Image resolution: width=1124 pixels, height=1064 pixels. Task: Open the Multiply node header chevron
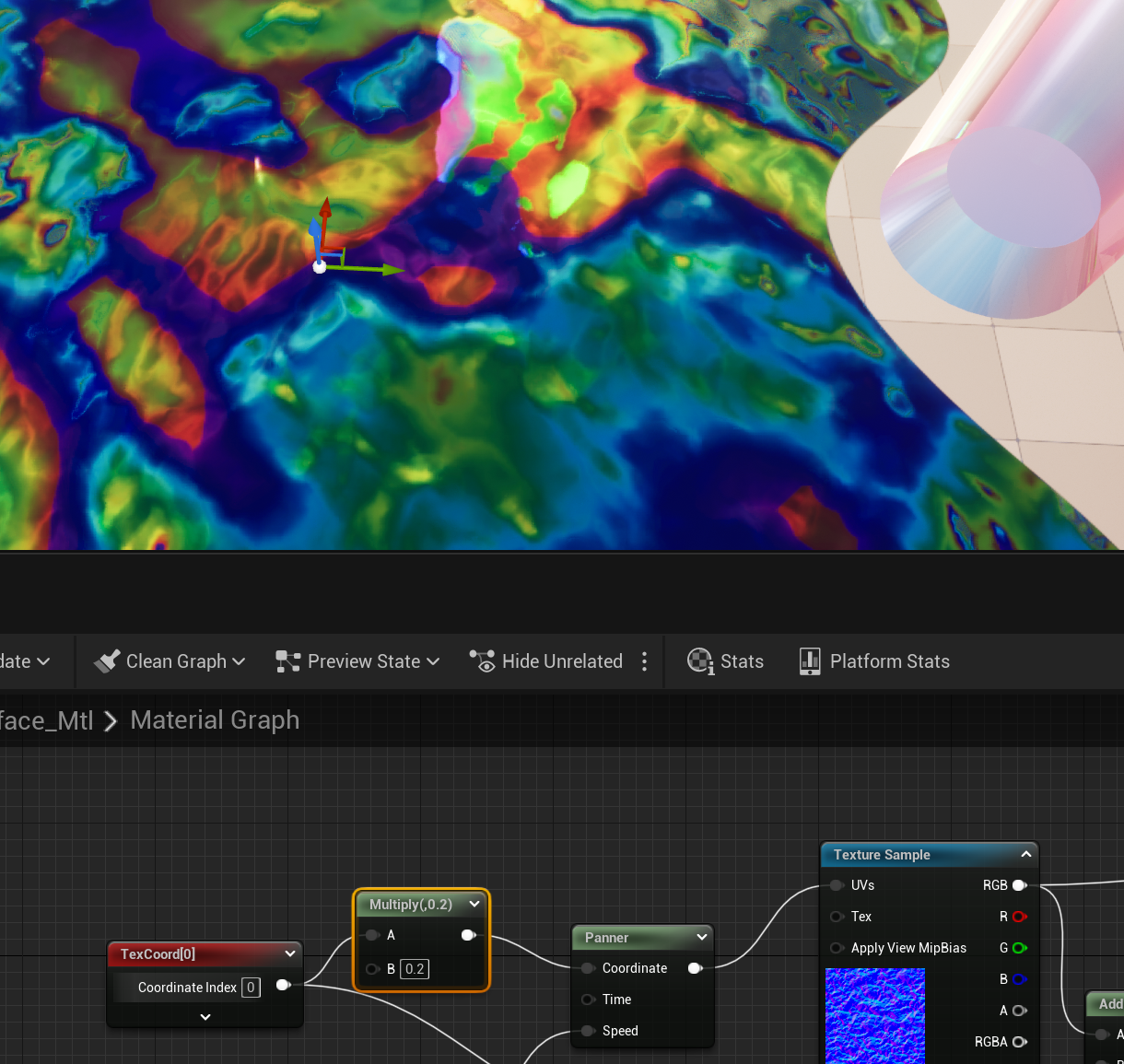click(474, 905)
